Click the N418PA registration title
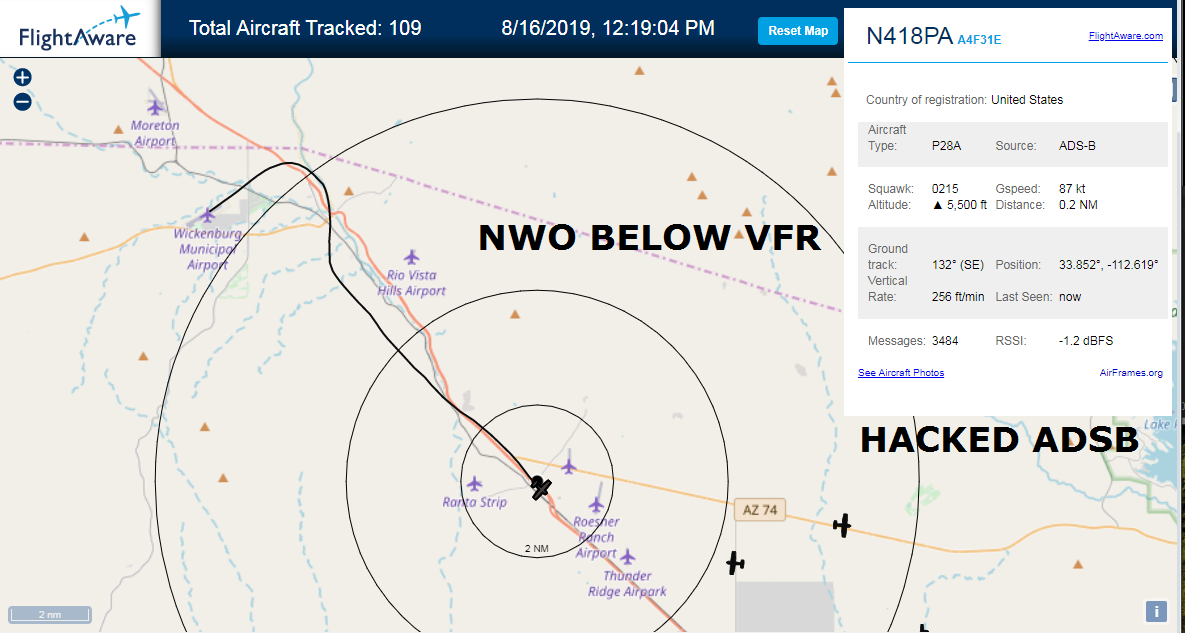This screenshot has height=633, width=1185. [x=909, y=36]
